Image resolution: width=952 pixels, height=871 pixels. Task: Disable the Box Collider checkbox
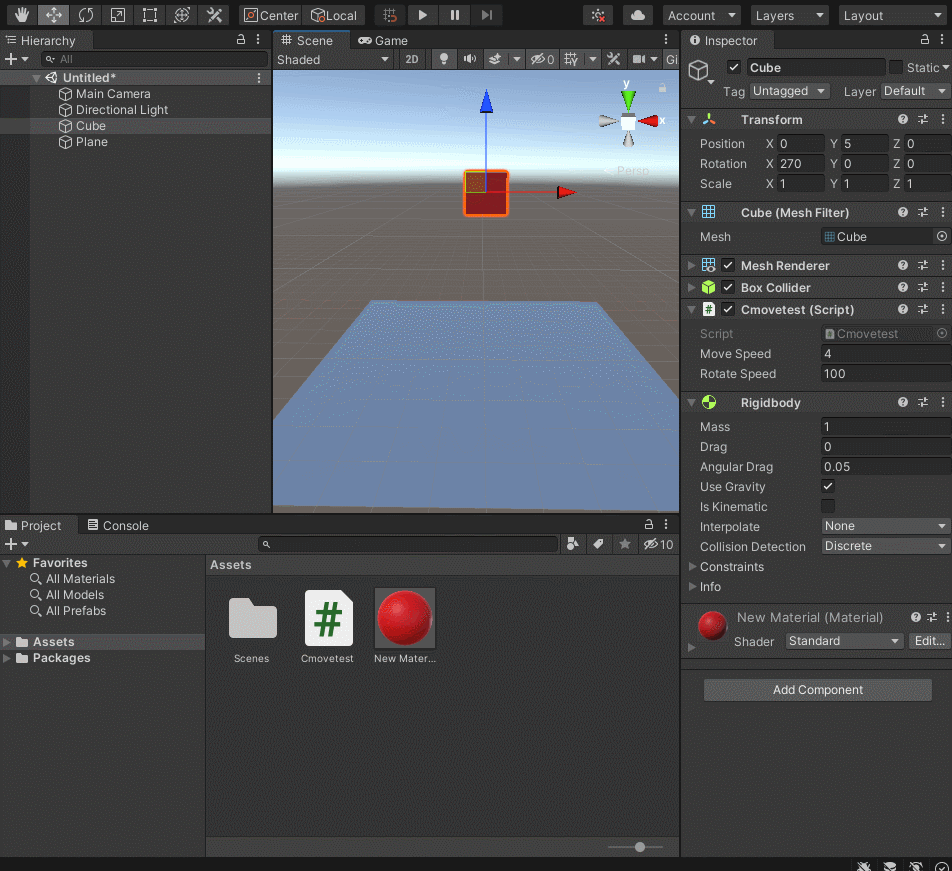click(x=728, y=287)
